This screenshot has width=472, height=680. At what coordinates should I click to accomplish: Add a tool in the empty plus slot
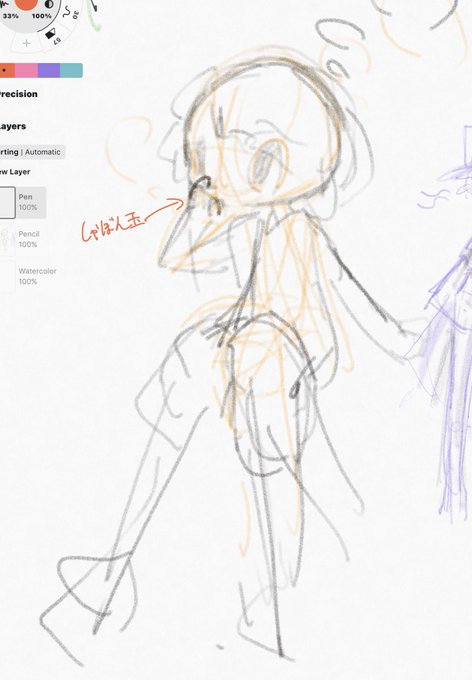26,43
